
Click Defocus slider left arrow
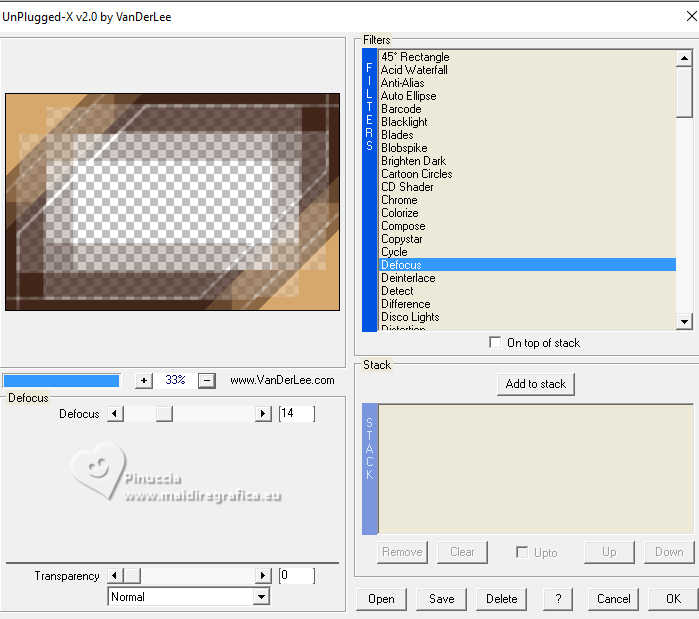[115, 414]
